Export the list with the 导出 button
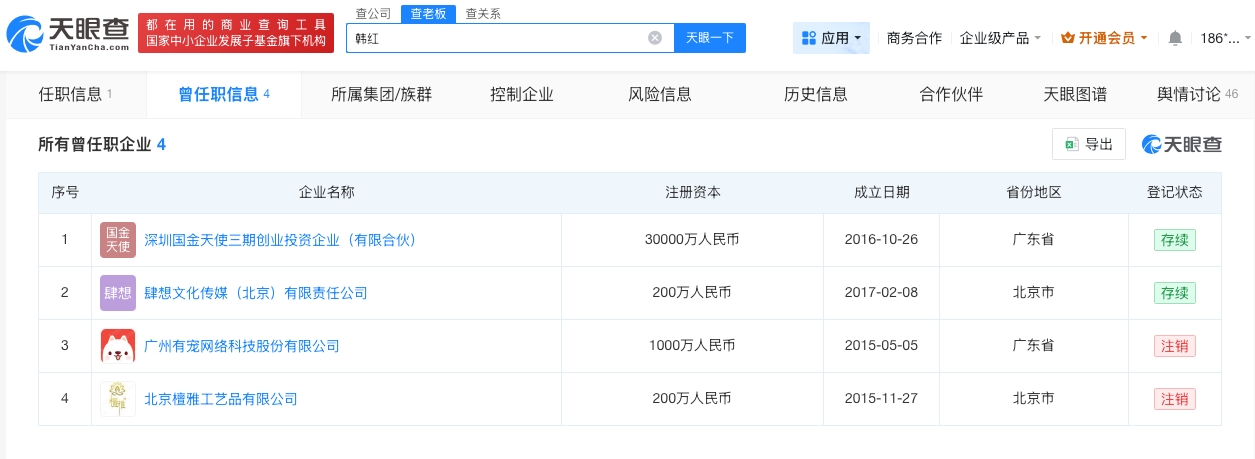The width and height of the screenshot is (1255, 459). [x=1089, y=144]
